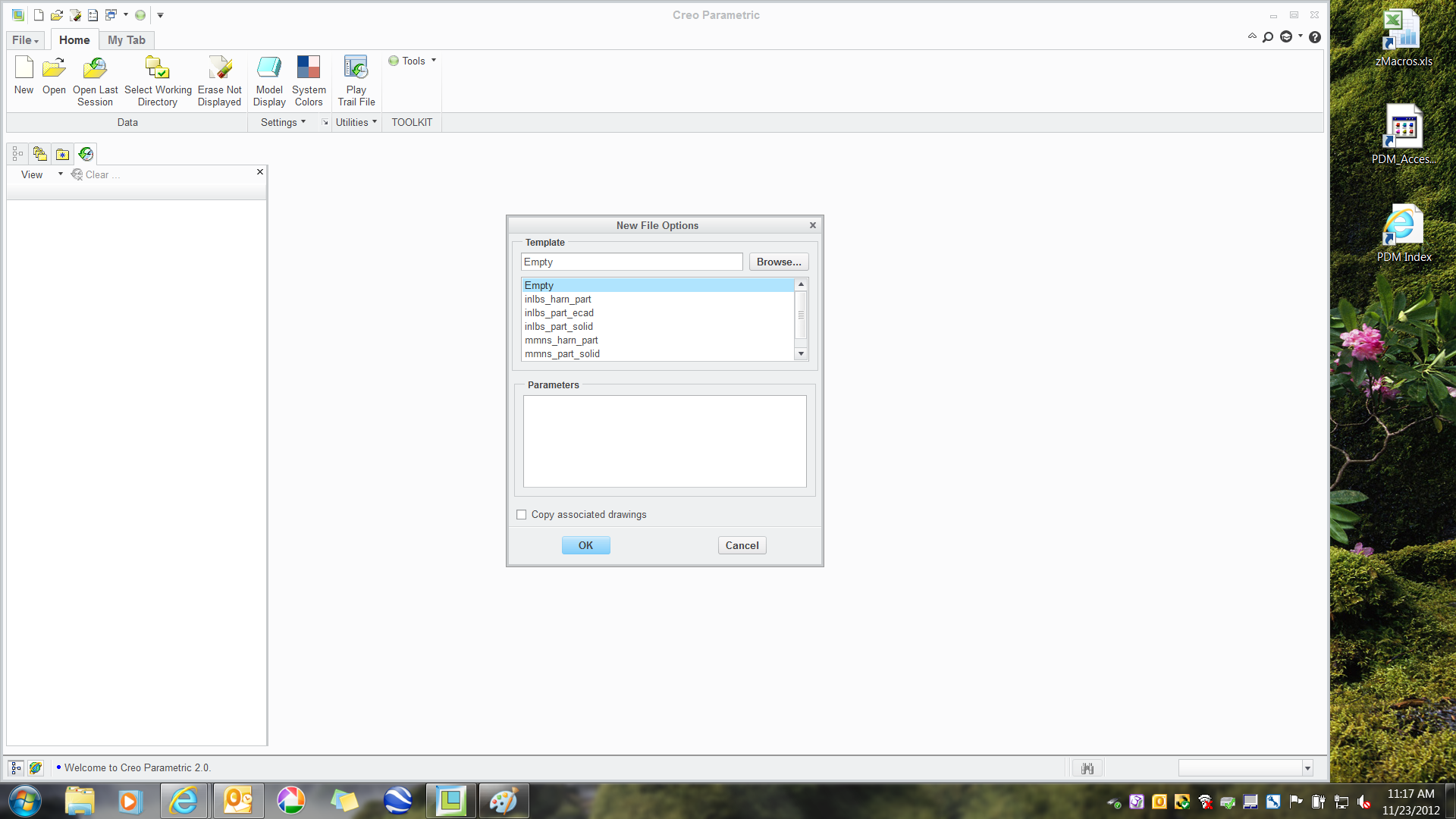
Task: Click Erase Not Displayed icon
Action: pyautogui.click(x=219, y=81)
